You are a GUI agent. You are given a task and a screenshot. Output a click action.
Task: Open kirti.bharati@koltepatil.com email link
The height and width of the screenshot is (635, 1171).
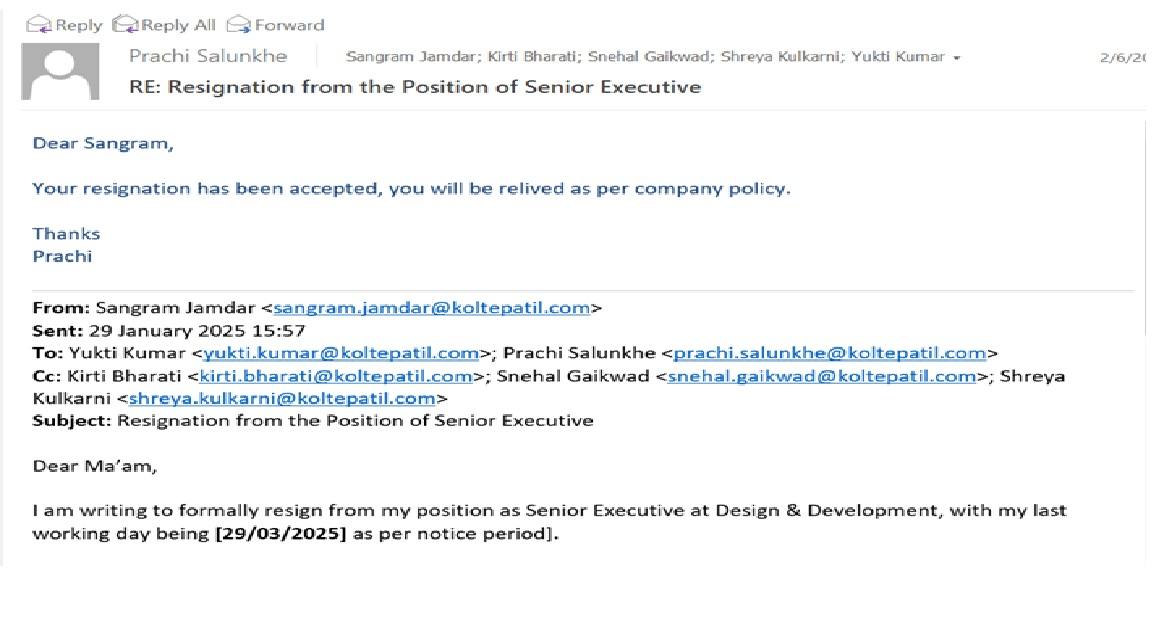click(335, 376)
